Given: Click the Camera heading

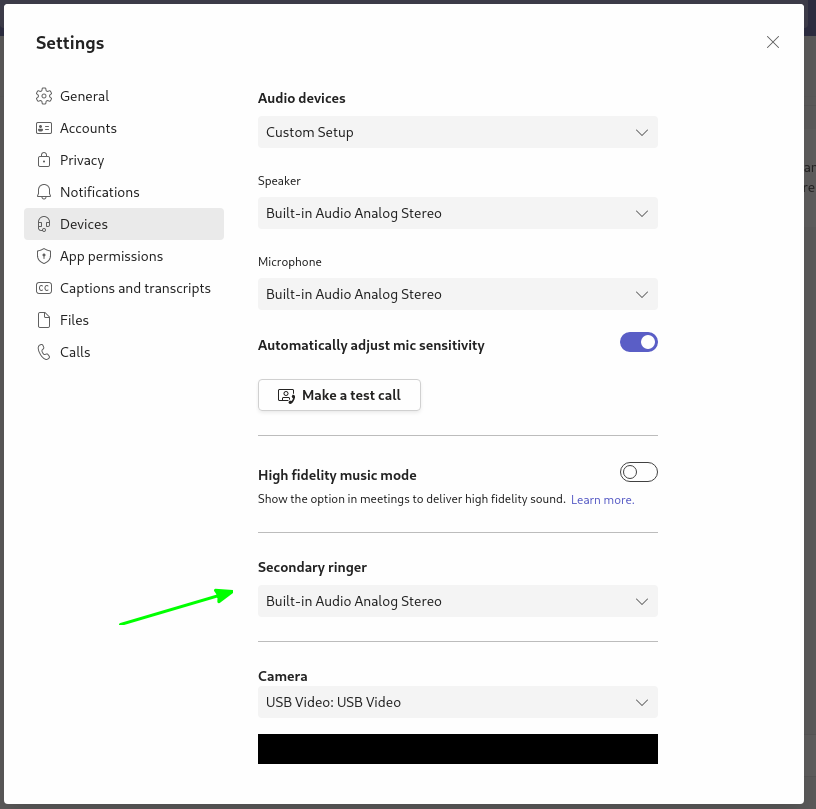Looking at the screenshot, I should point(283,676).
